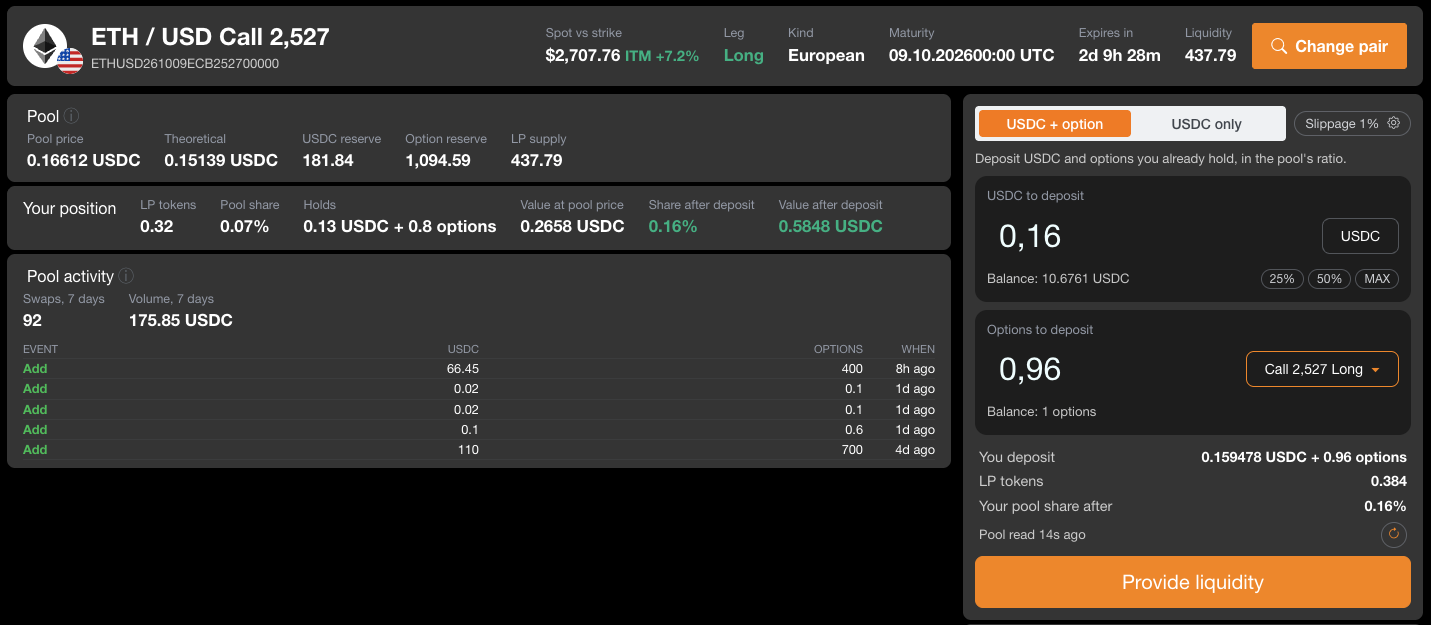This screenshot has height=625, width=1431.
Task: Click Holds 0.13 USDC + 0.8 options
Action: coord(400,226)
